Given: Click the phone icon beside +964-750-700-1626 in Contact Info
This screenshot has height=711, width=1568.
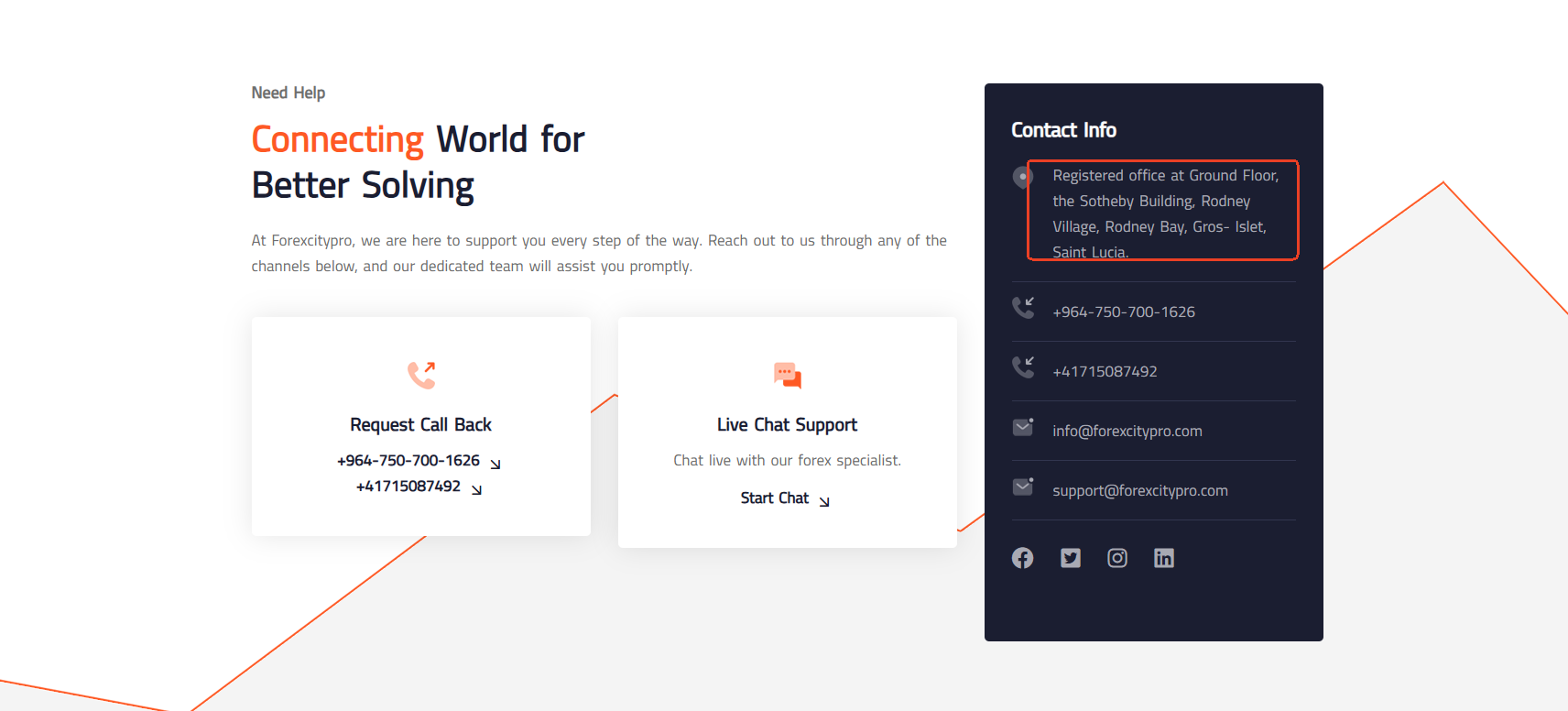Looking at the screenshot, I should 1023,308.
